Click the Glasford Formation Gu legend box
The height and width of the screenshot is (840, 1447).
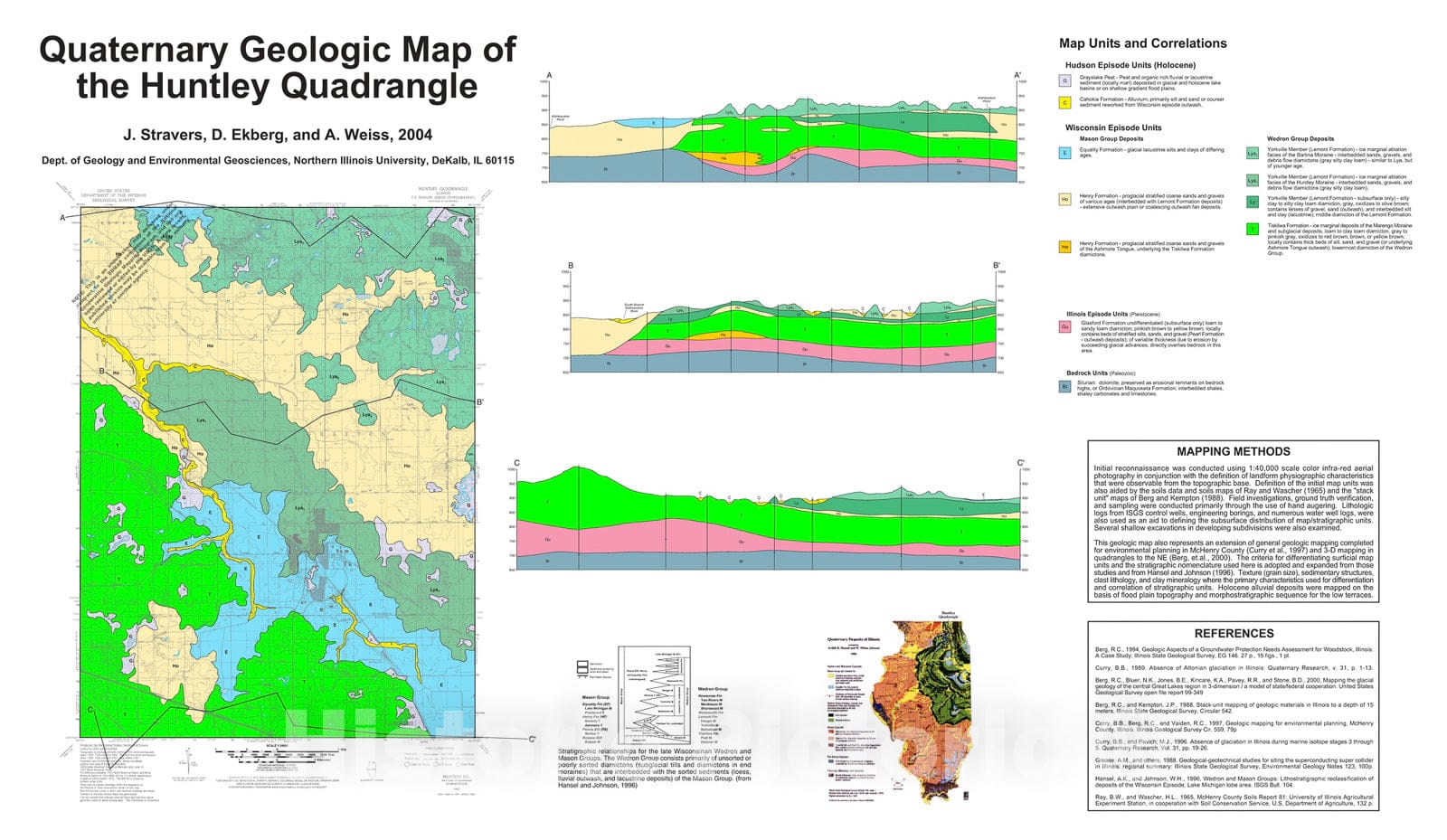pyautogui.click(x=1064, y=326)
